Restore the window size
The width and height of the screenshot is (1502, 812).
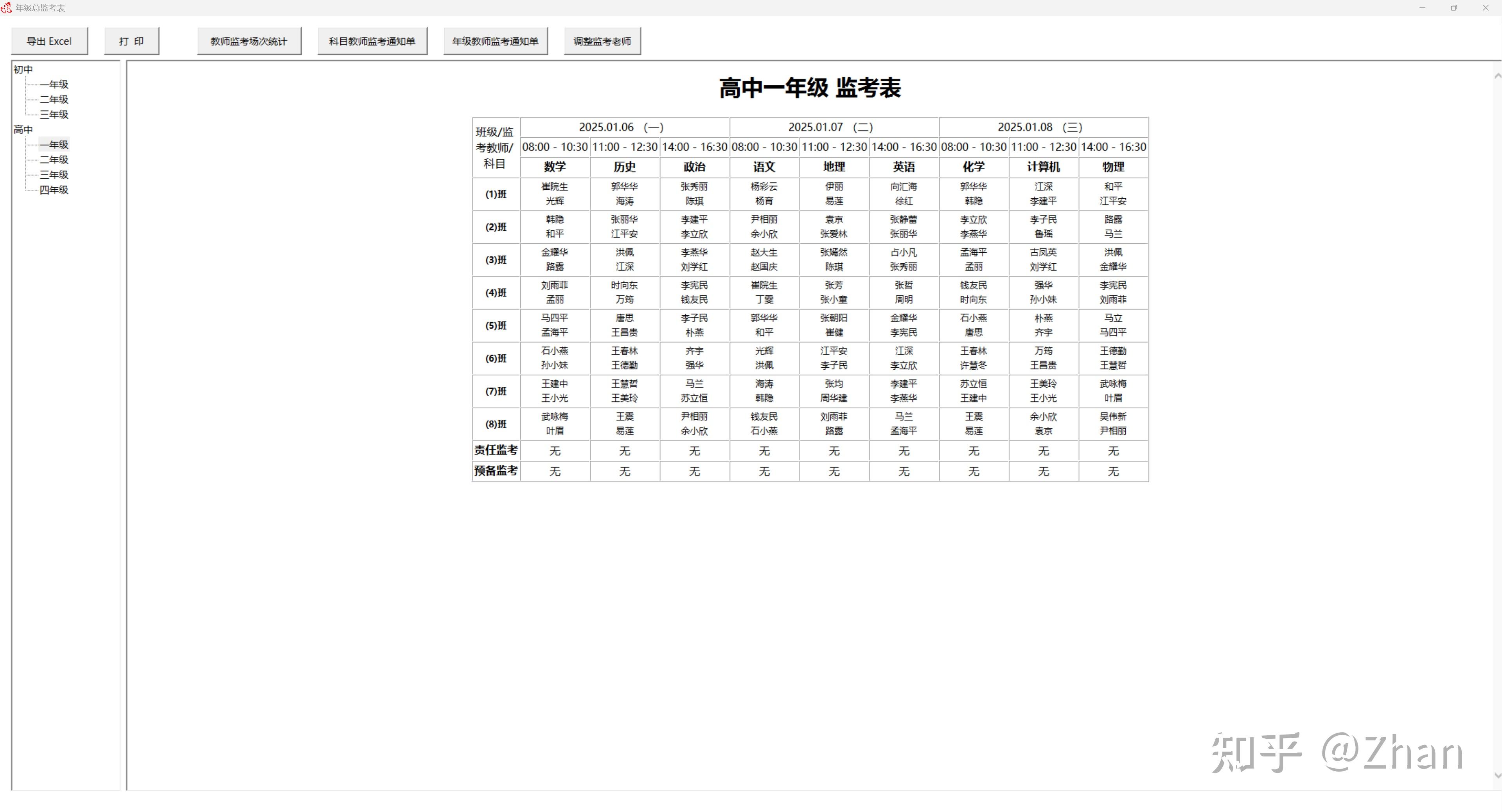click(x=1453, y=7)
